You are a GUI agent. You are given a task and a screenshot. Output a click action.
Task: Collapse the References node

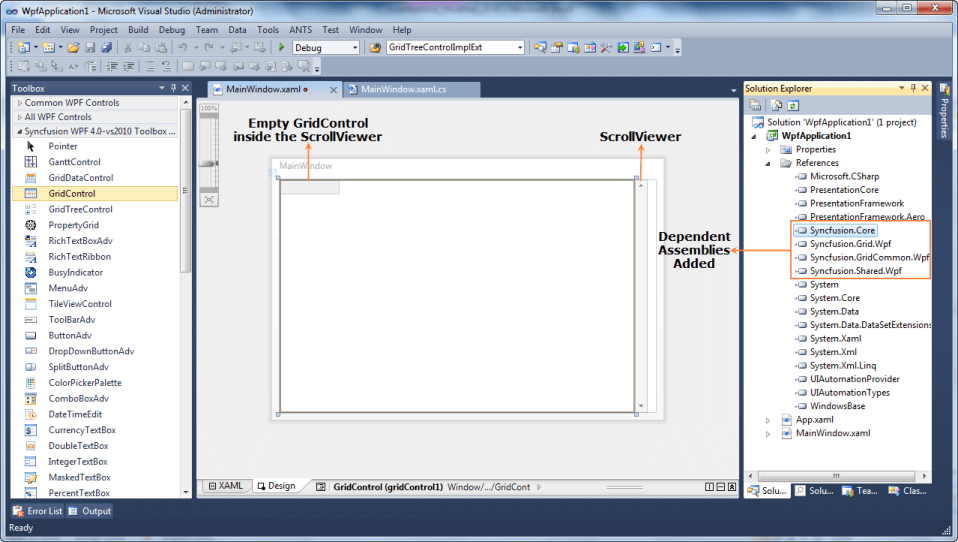(768, 163)
